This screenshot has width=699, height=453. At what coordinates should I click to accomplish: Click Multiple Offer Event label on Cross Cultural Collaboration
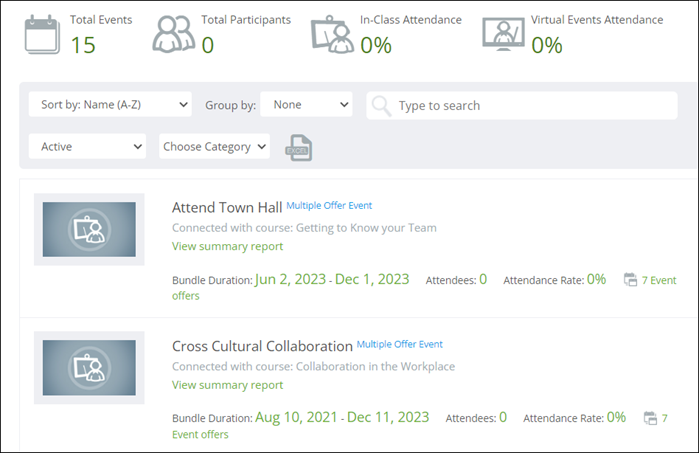pos(399,344)
